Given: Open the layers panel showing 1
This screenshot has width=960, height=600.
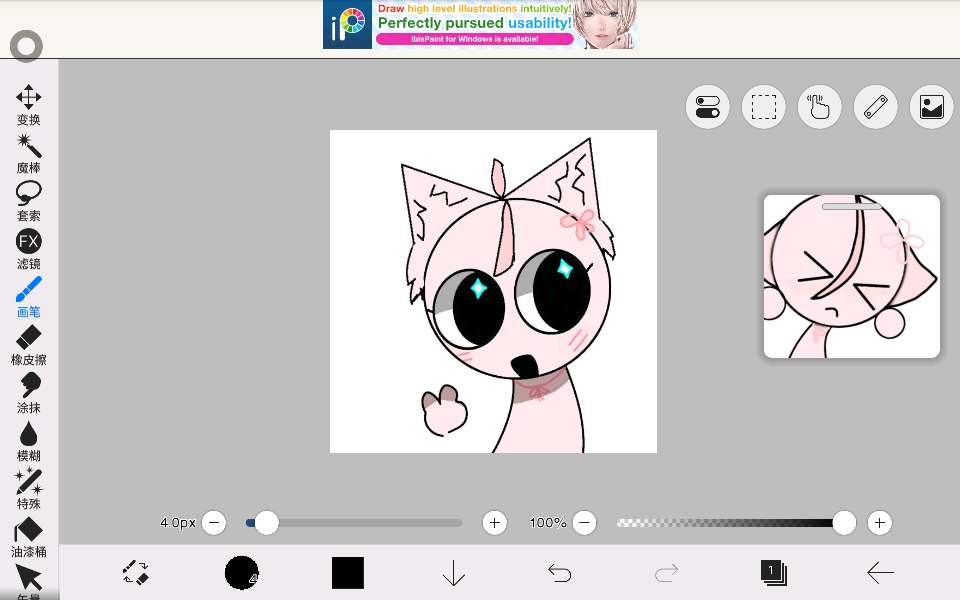Looking at the screenshot, I should tap(773, 572).
